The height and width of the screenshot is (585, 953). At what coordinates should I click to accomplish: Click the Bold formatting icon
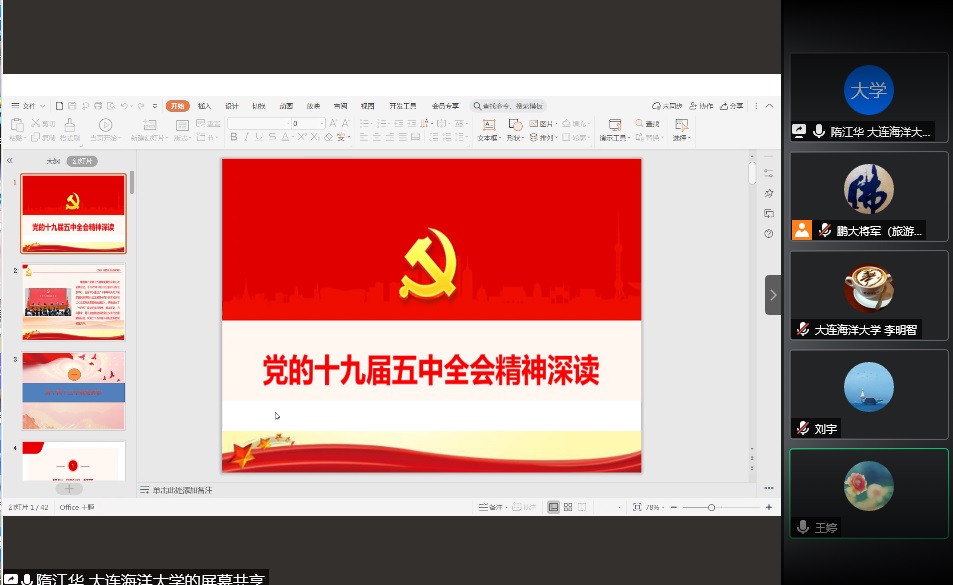click(233, 137)
